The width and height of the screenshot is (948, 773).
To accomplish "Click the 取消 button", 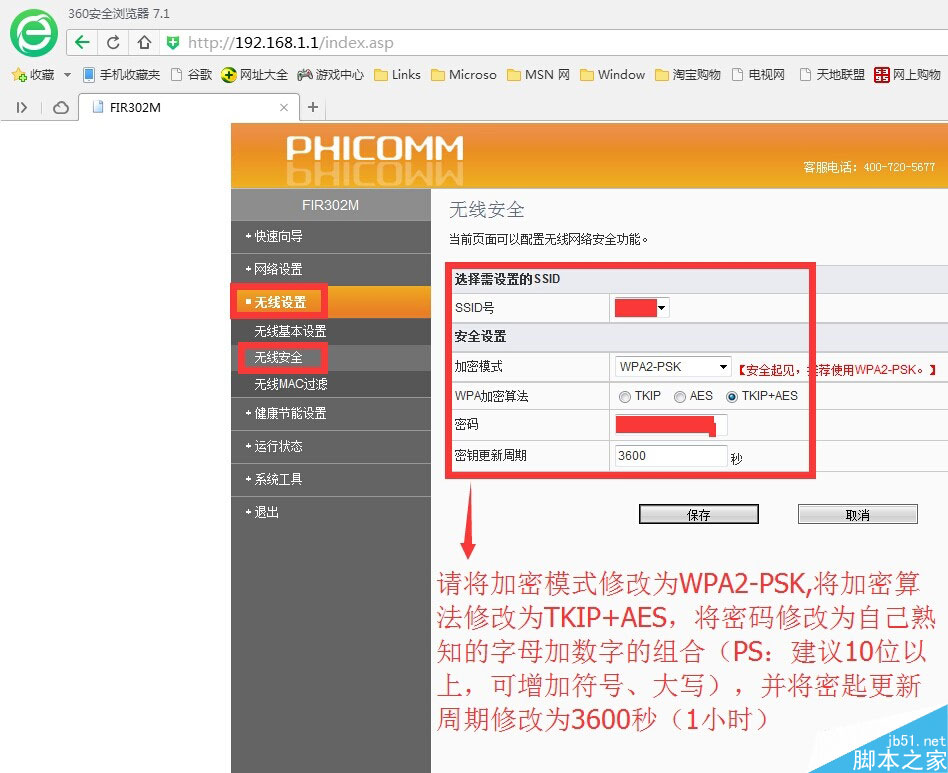I will [x=857, y=514].
